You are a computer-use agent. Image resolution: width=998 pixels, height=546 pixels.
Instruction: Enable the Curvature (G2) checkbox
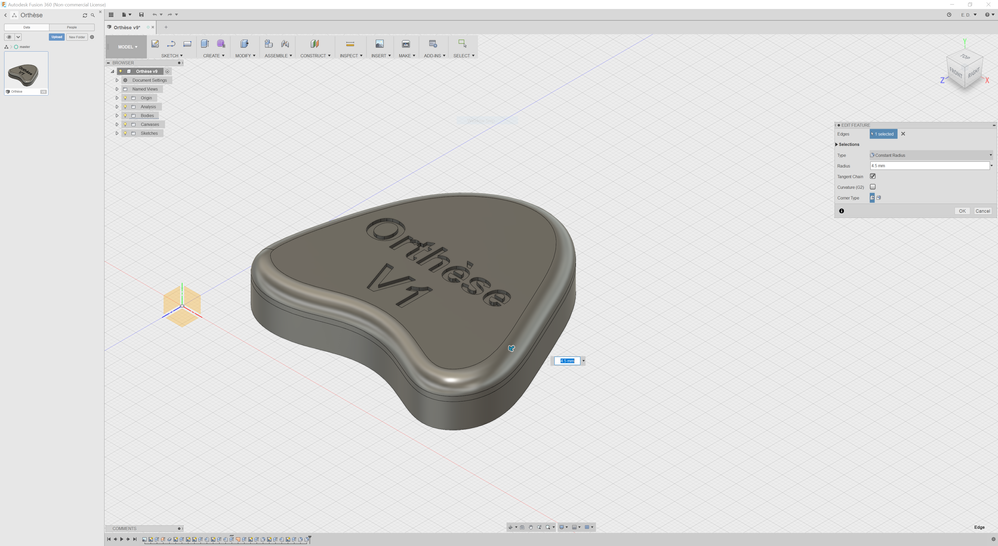(x=873, y=186)
